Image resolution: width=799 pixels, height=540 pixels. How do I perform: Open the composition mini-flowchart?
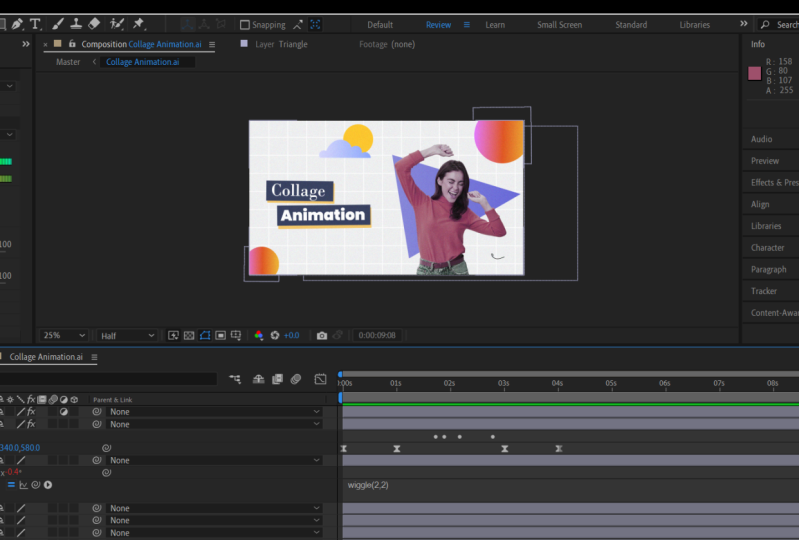pyautogui.click(x=235, y=379)
